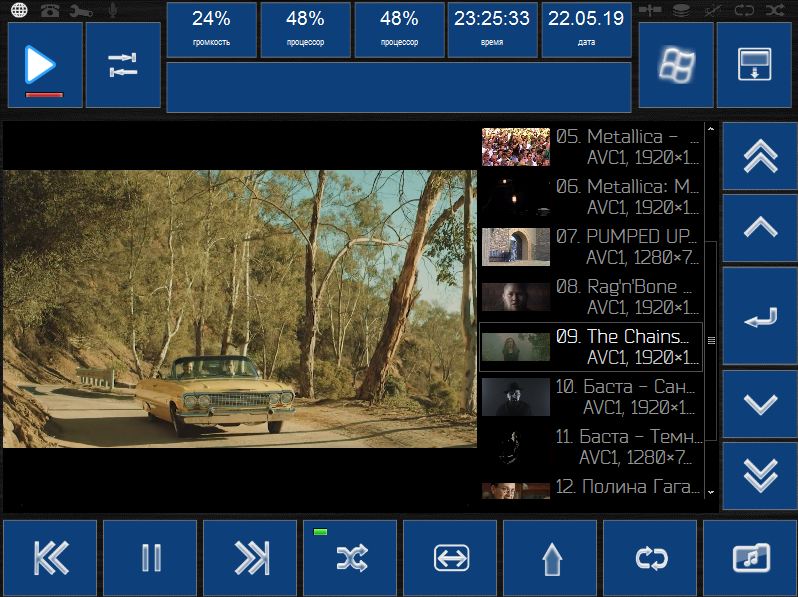Jump to the playlist end with double down arrows
The width and height of the screenshot is (798, 597).
pyautogui.click(x=760, y=476)
